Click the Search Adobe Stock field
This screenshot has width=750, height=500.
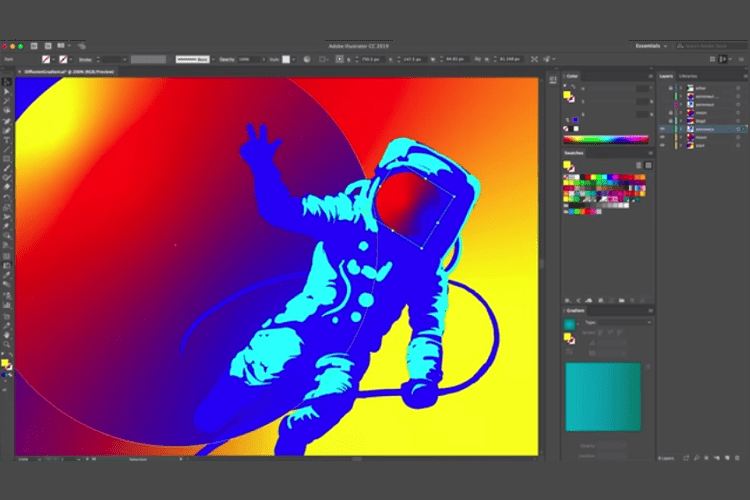pyautogui.click(x=712, y=46)
